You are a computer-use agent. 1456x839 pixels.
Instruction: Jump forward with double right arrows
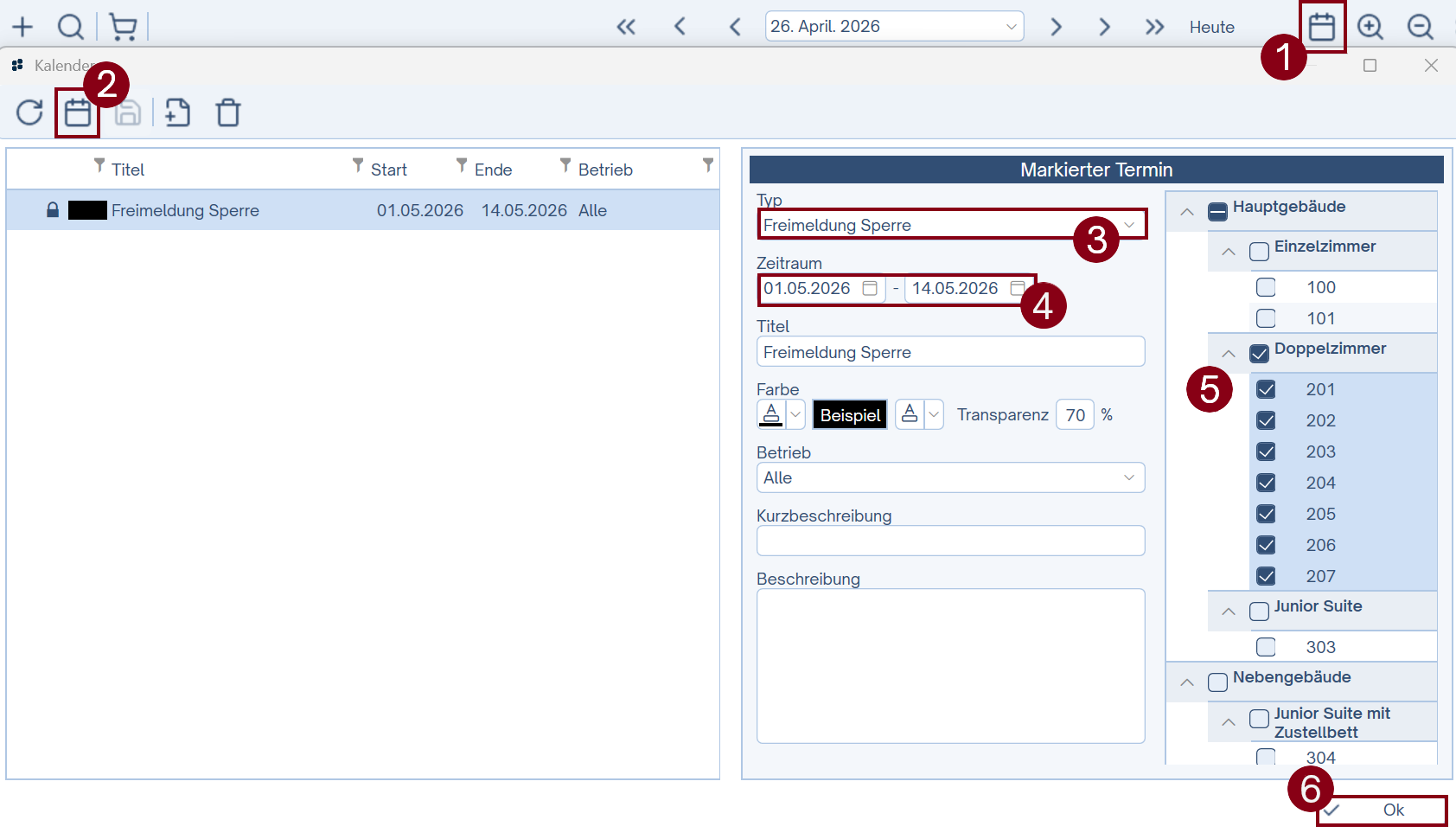coord(1154,27)
